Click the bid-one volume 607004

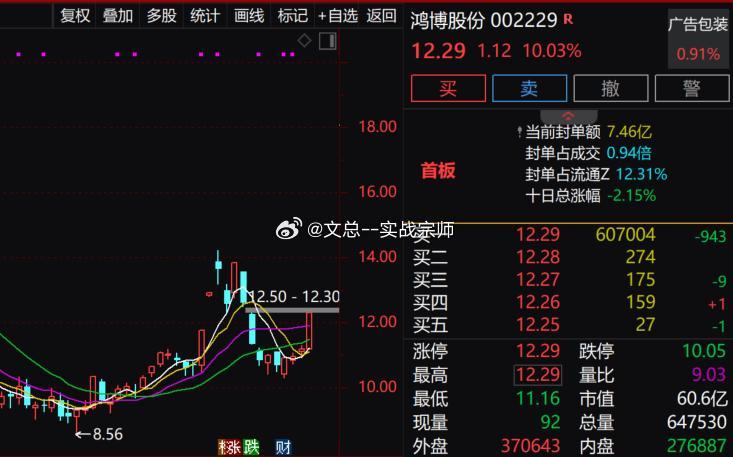click(625, 235)
